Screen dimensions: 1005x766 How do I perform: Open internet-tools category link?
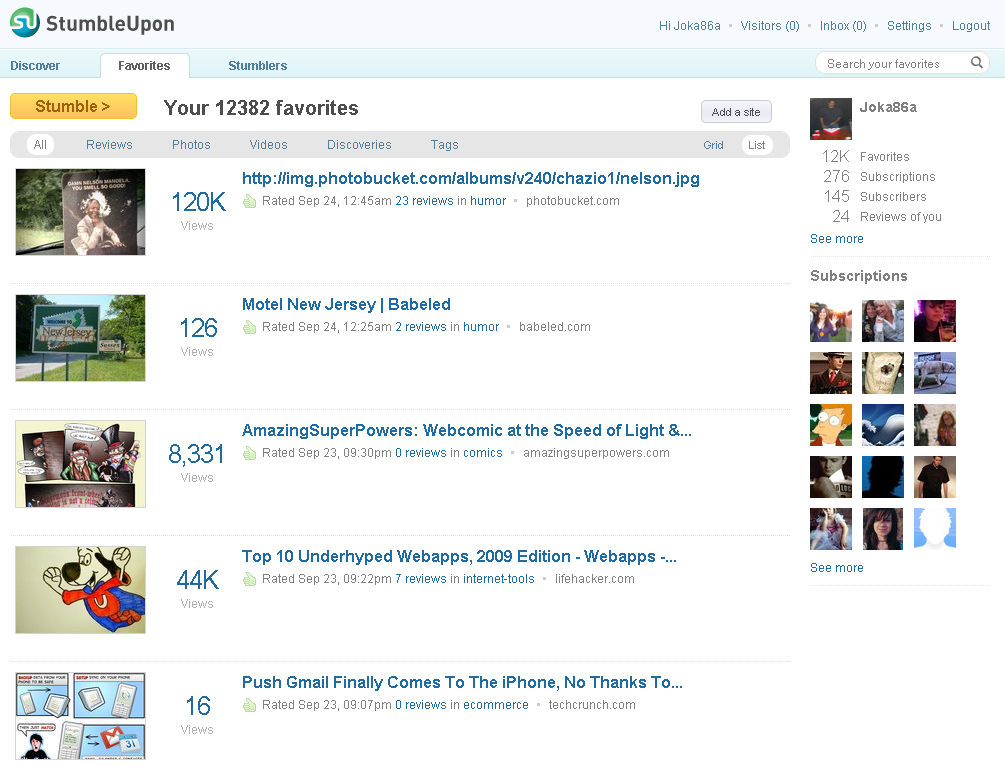pos(499,579)
